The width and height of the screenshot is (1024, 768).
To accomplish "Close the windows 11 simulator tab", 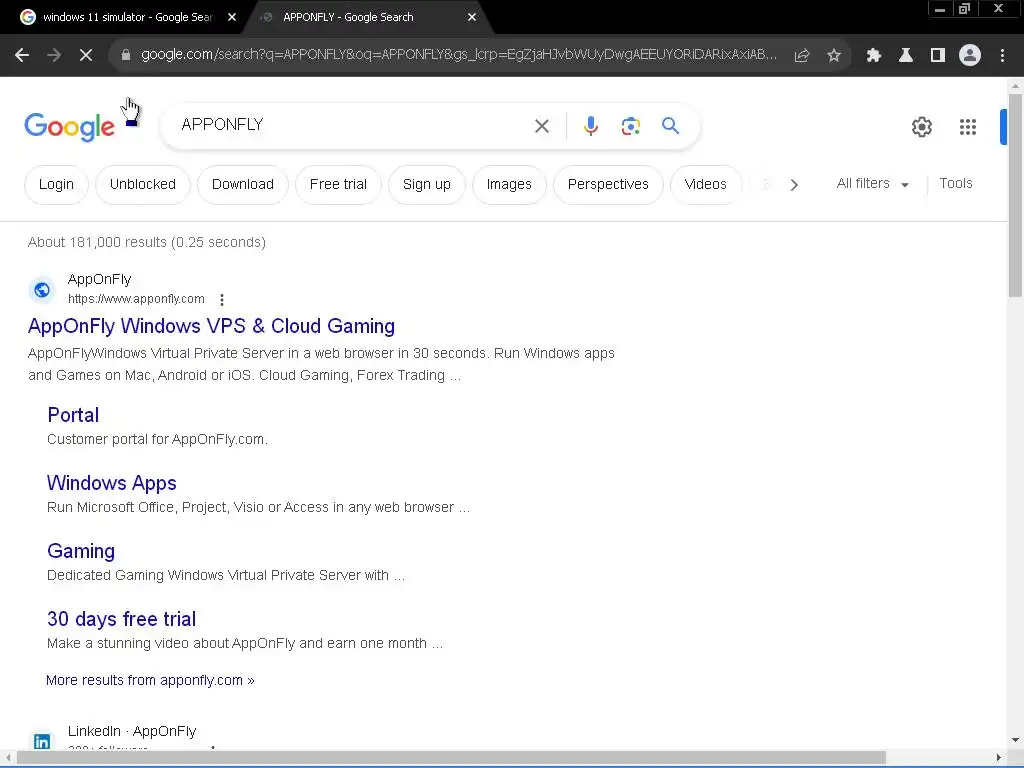I will [x=232, y=17].
